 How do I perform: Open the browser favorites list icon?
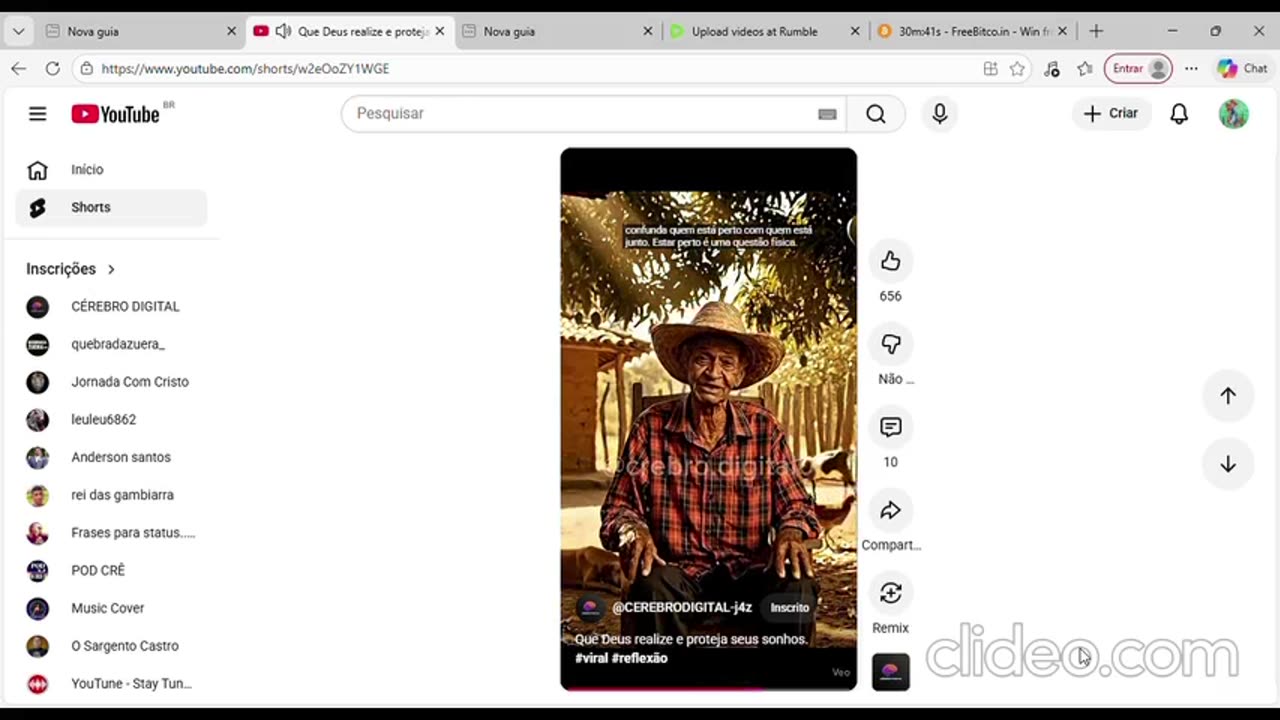point(1085,69)
